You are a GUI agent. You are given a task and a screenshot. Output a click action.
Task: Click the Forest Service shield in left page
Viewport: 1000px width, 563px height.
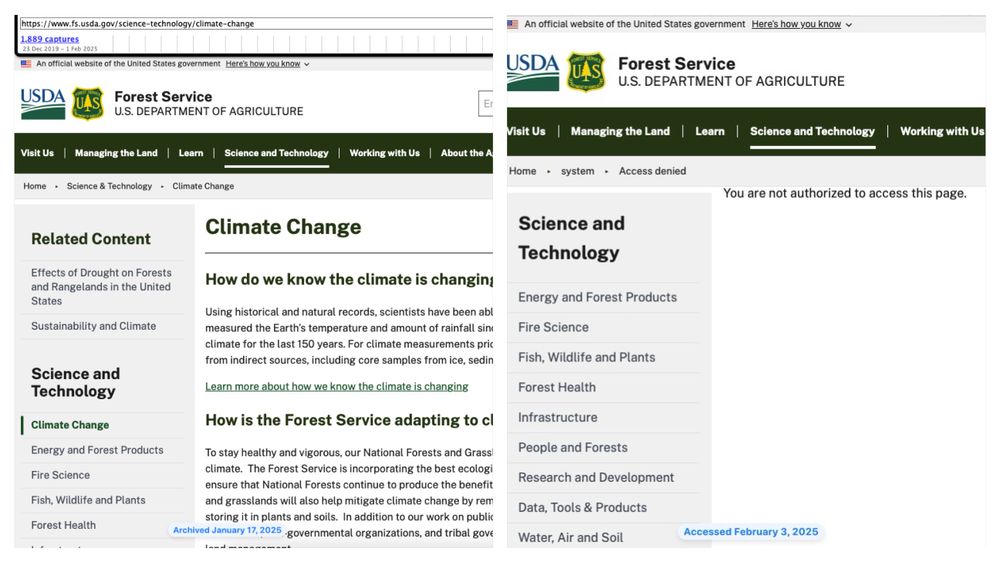[88, 104]
